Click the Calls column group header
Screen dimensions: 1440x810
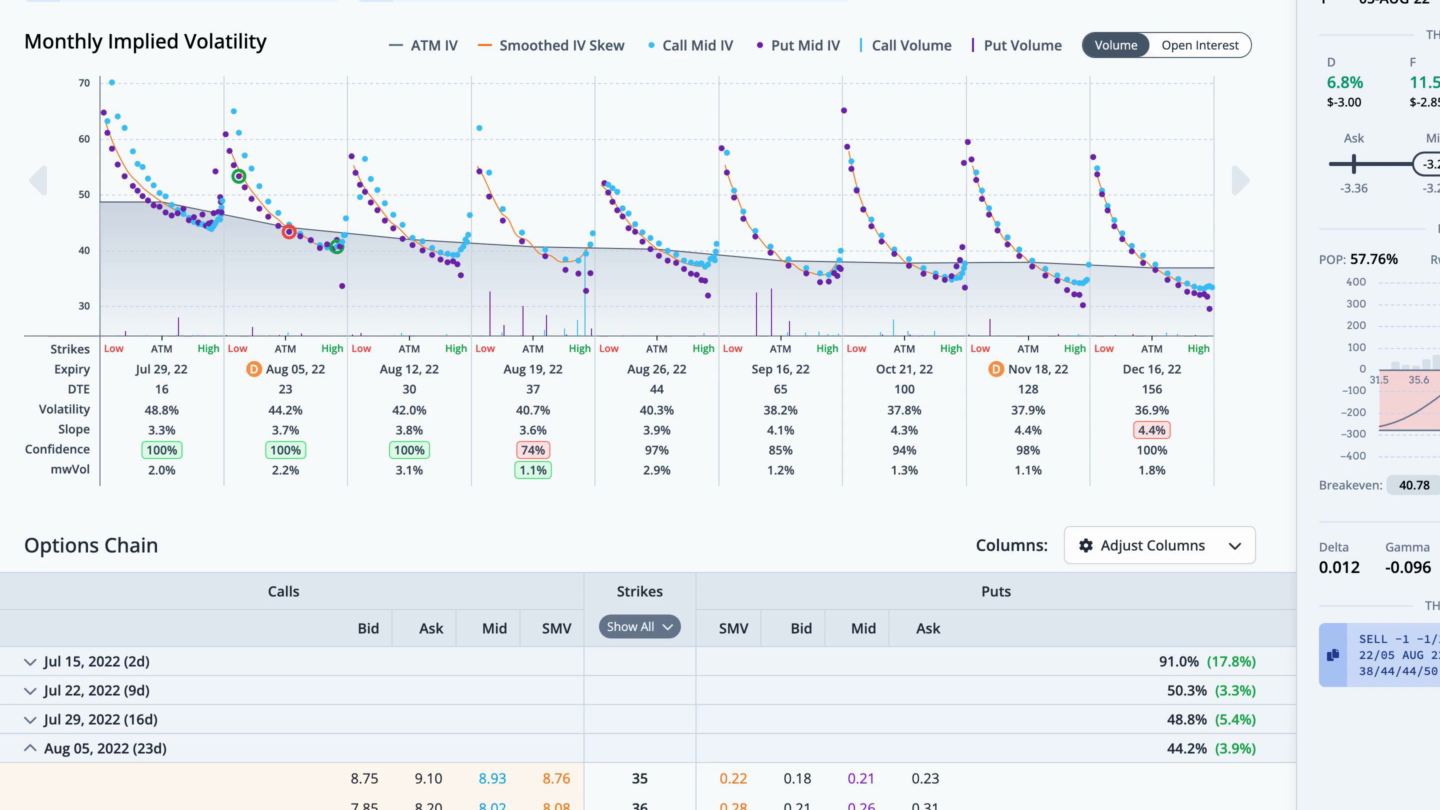click(284, 592)
